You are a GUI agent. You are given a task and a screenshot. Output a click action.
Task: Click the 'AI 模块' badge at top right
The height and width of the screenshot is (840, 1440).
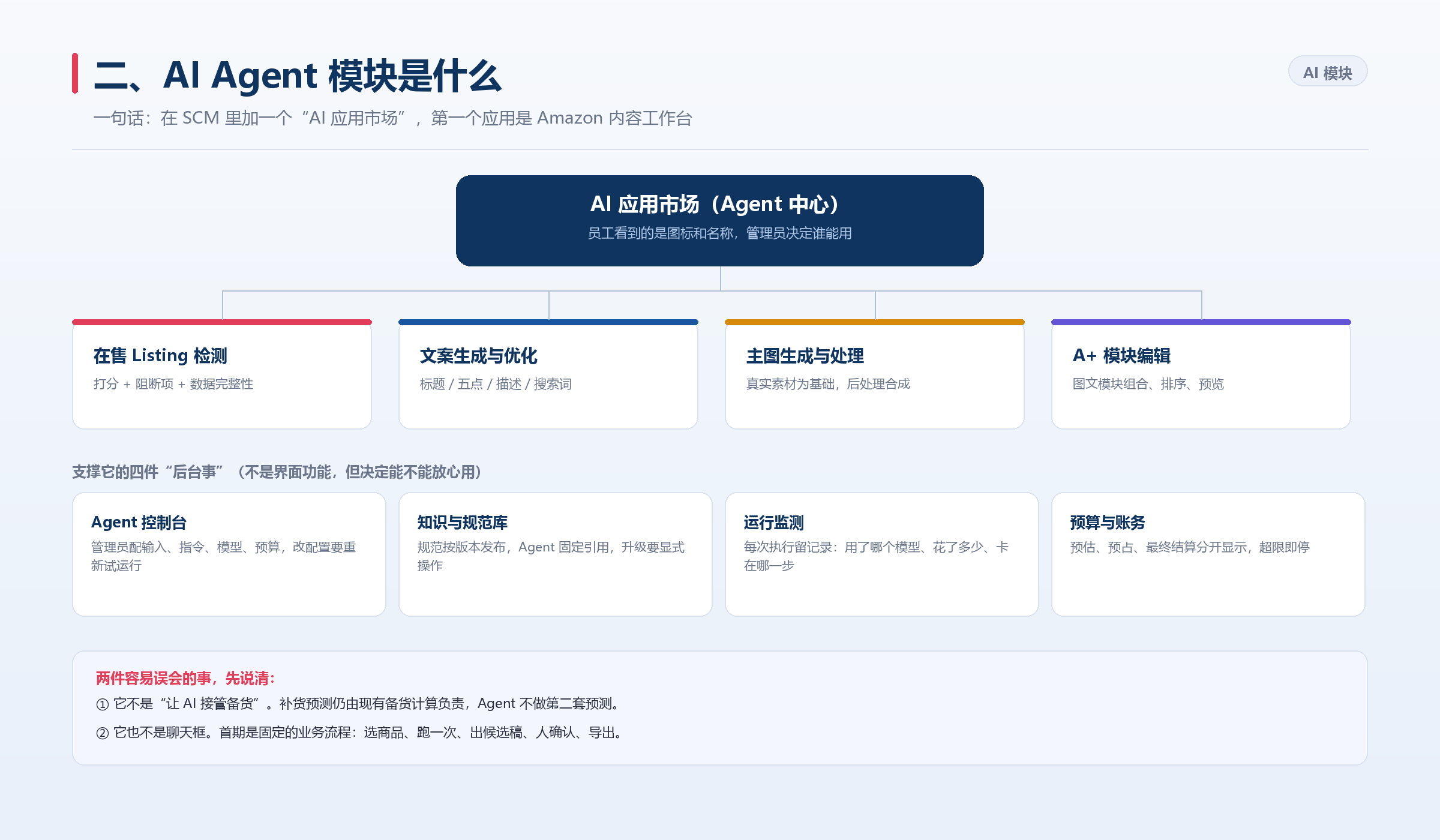tap(1328, 72)
